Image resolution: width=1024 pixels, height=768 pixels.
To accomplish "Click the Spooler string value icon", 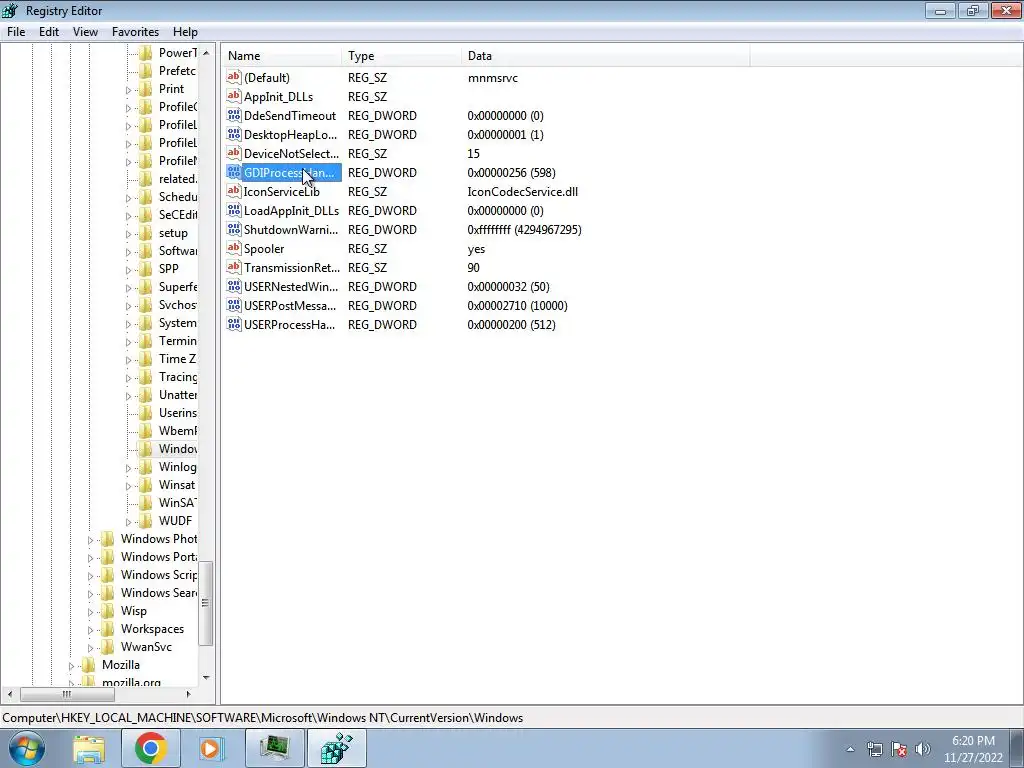I will coord(234,248).
